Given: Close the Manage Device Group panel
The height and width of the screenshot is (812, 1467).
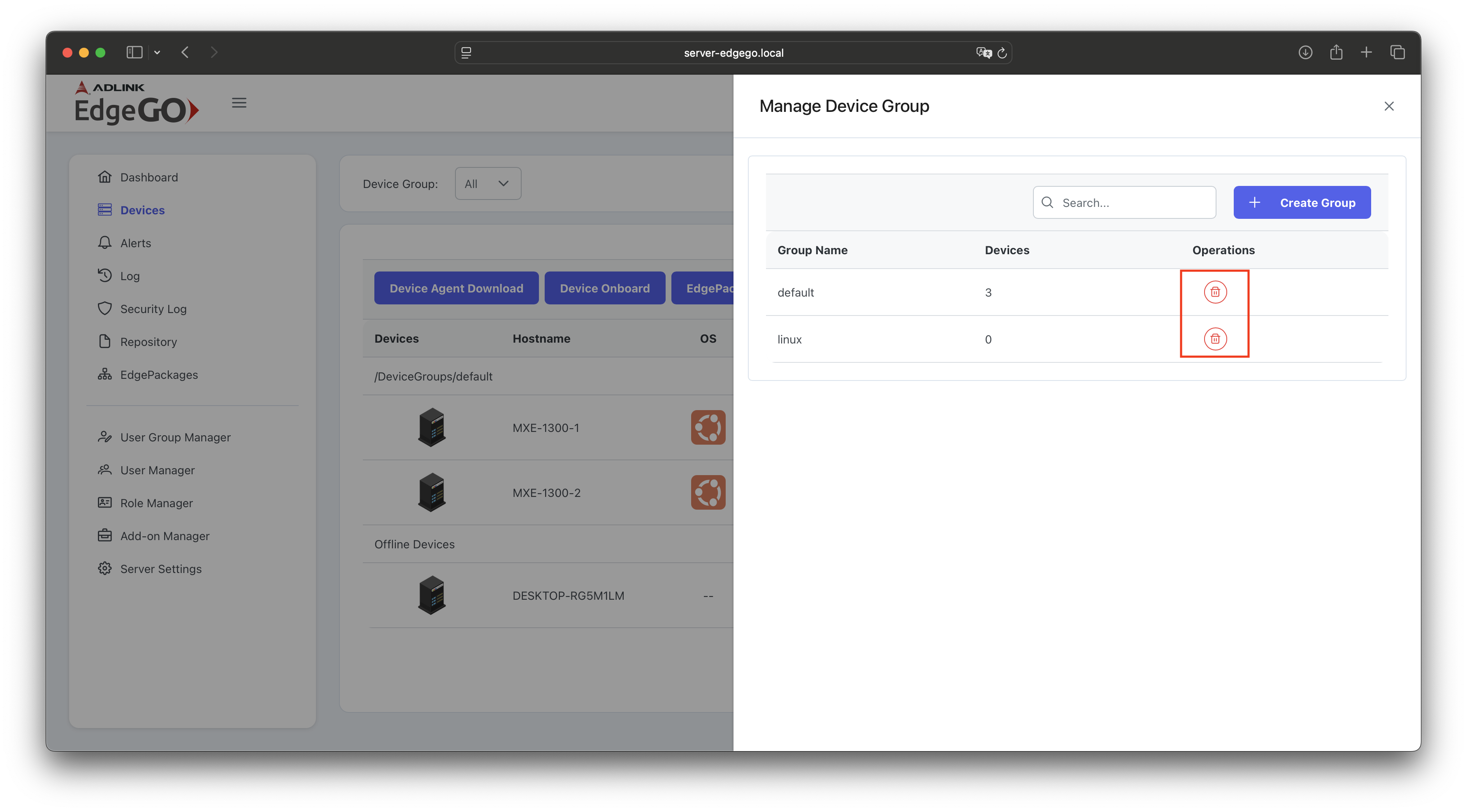Looking at the screenshot, I should [x=1388, y=106].
